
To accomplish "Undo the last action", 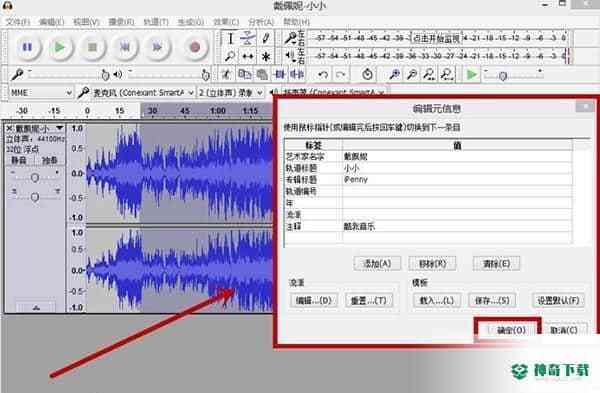I will click(323, 74).
